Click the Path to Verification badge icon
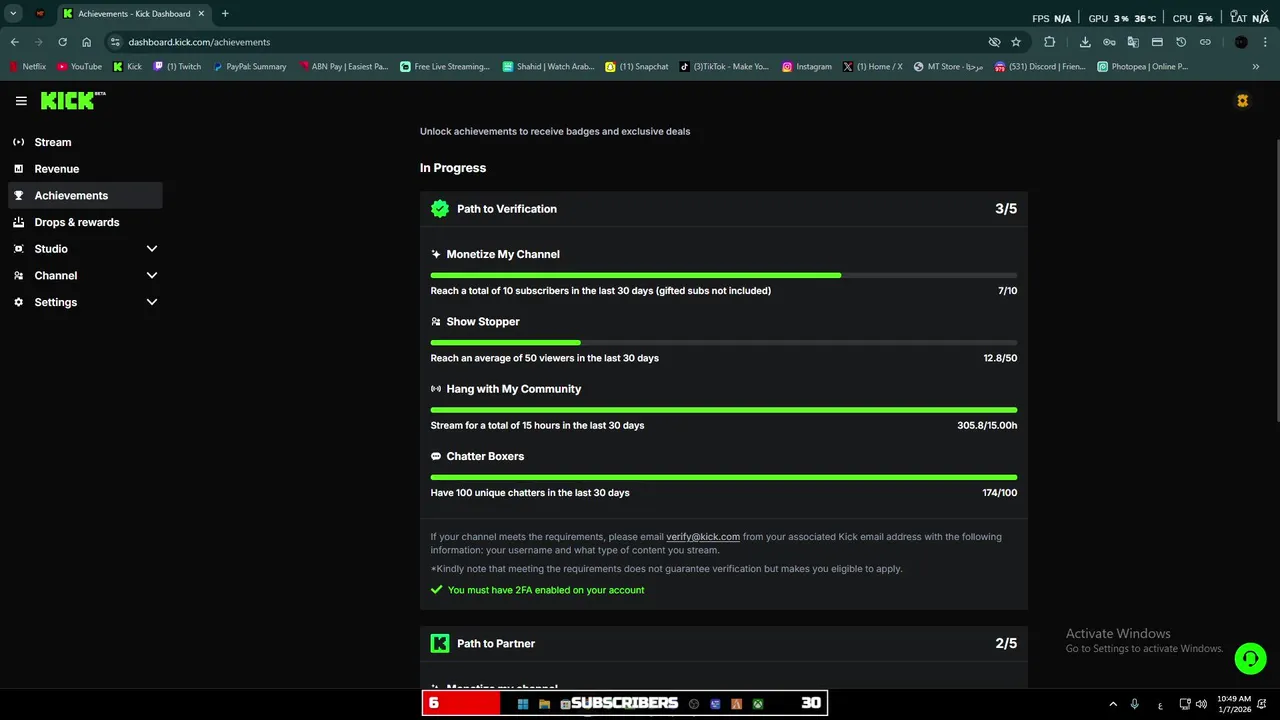The image size is (1280, 720). coord(440,209)
